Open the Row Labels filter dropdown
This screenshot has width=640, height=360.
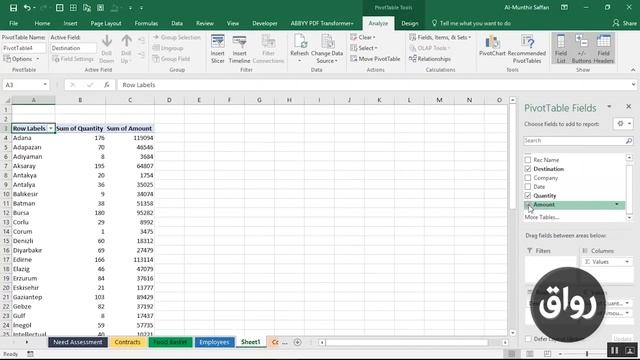[51, 128]
